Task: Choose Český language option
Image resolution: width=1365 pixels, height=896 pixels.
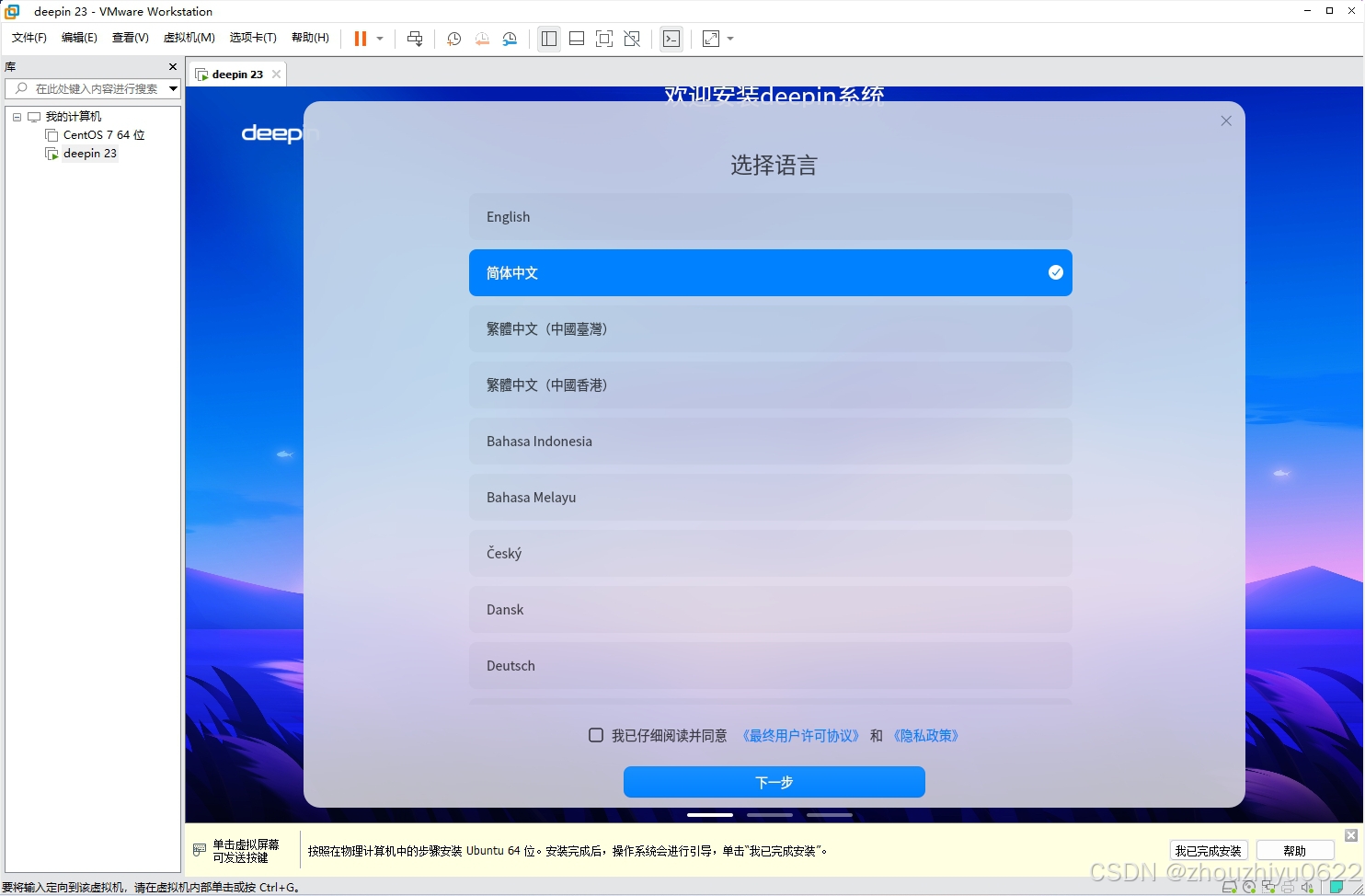Action: pos(771,553)
